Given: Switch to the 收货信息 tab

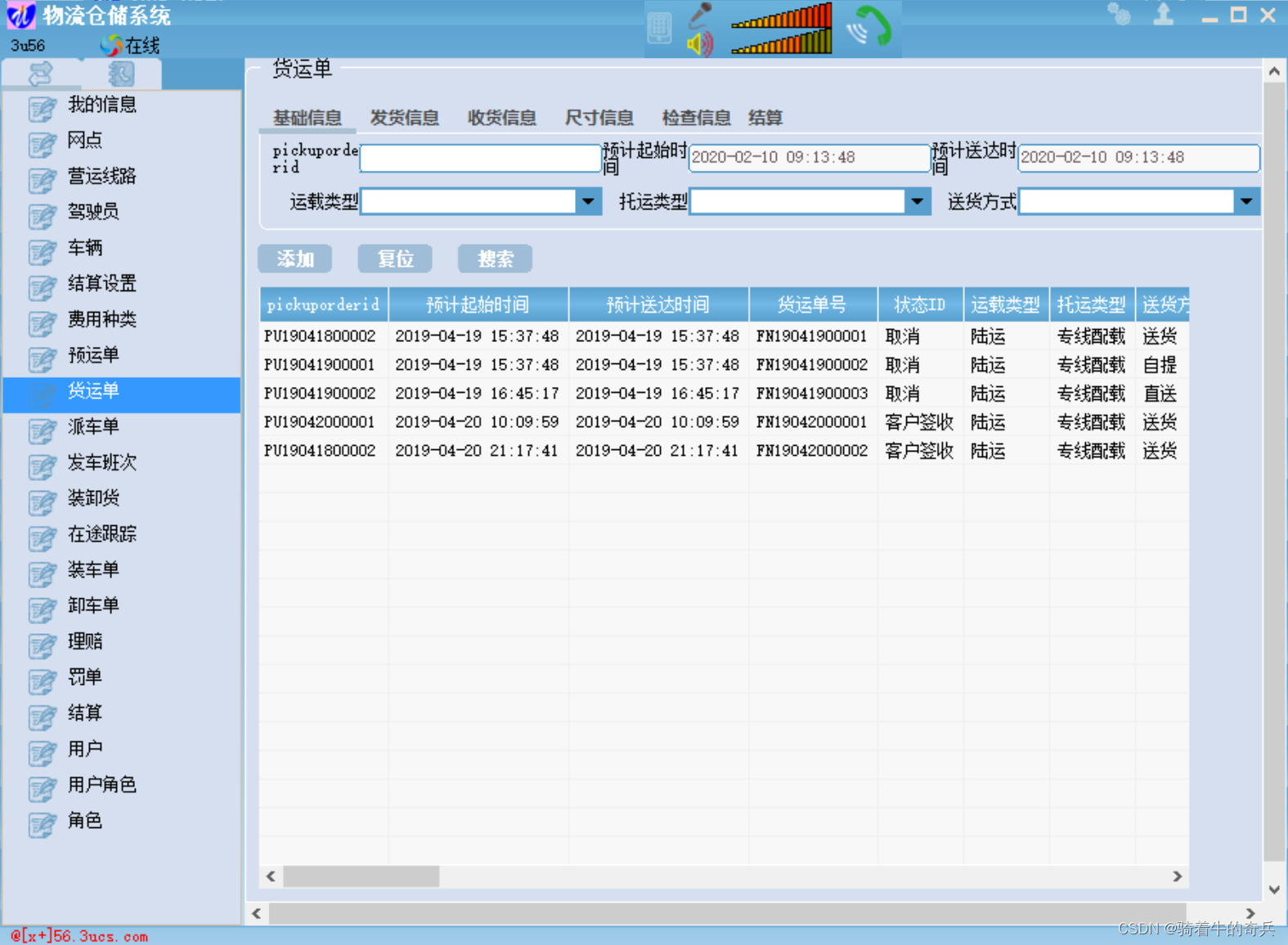Looking at the screenshot, I should pyautogui.click(x=502, y=118).
